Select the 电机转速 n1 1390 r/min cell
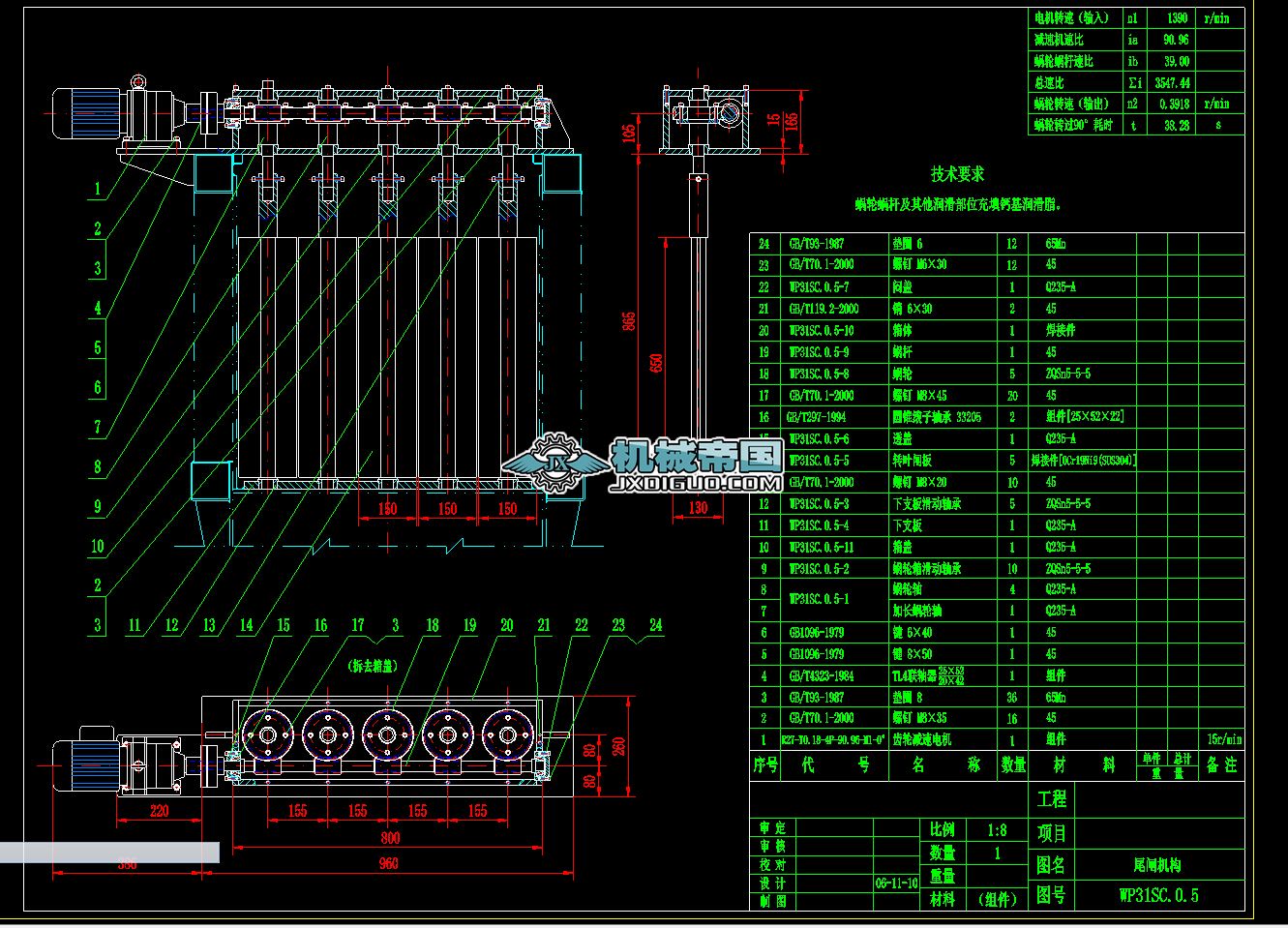This screenshot has height=928, width=1288. point(1178,16)
